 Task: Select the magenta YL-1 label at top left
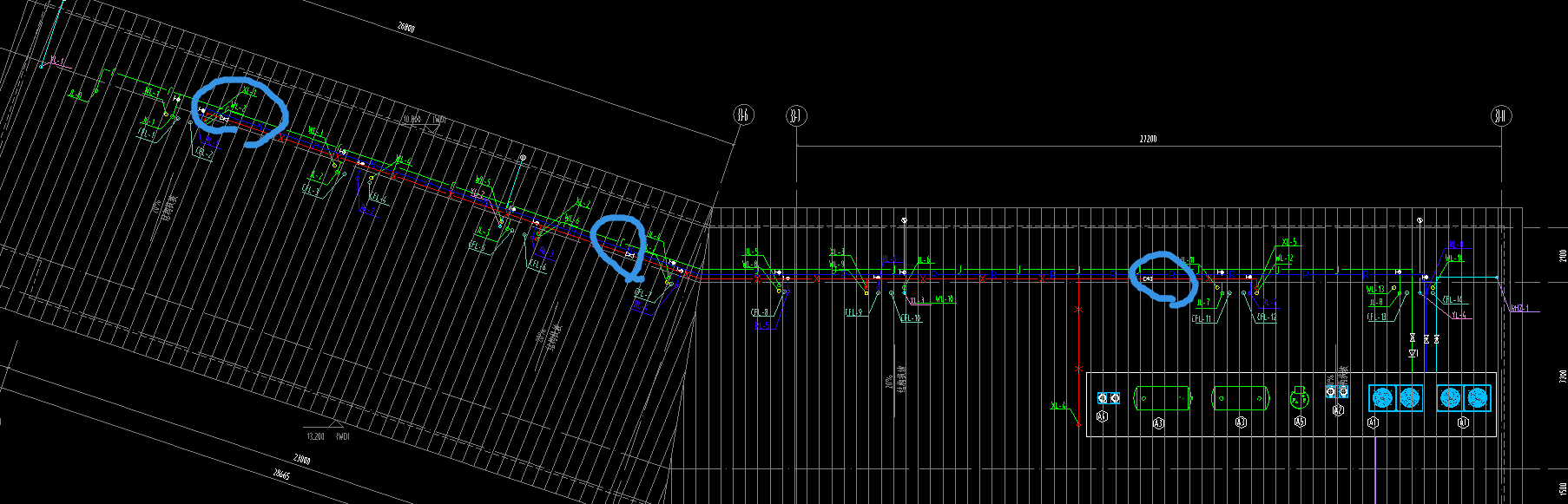[x=57, y=60]
